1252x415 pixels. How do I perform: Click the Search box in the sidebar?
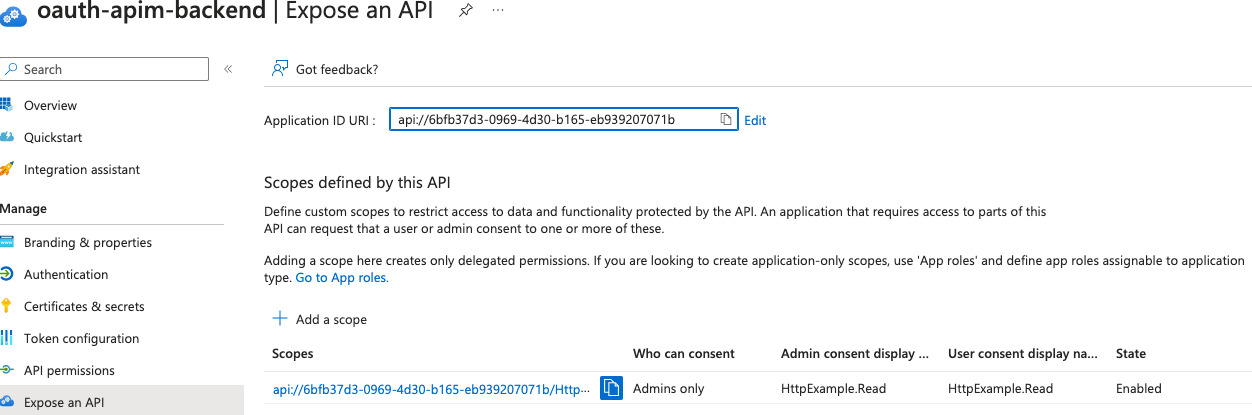tap(104, 69)
